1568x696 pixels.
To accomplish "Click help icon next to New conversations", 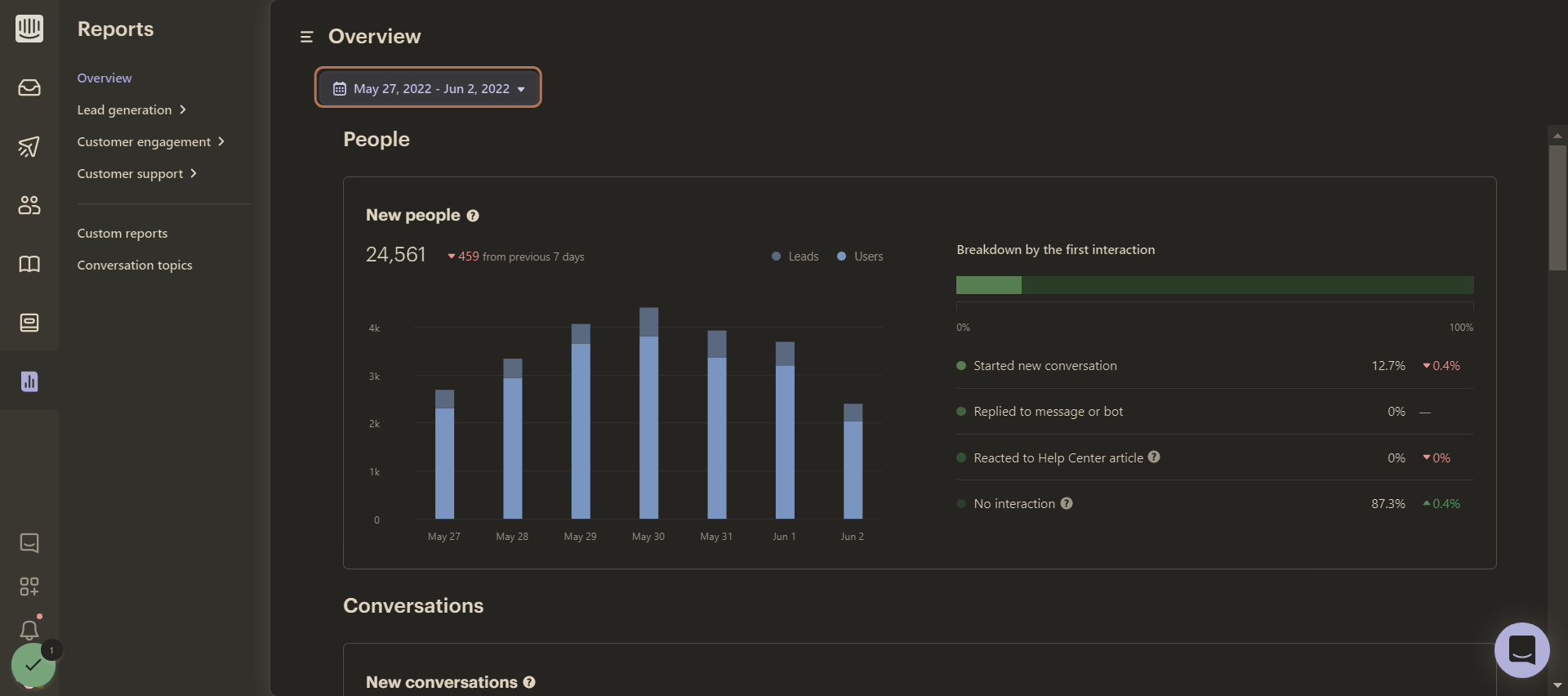I will (529, 682).
